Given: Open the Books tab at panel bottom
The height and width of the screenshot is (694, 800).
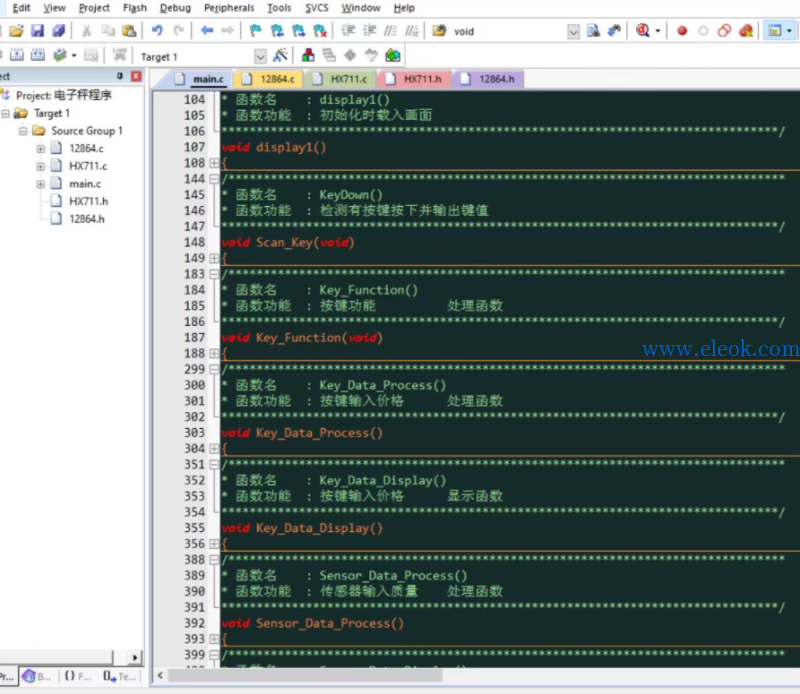Looking at the screenshot, I should click(37, 677).
